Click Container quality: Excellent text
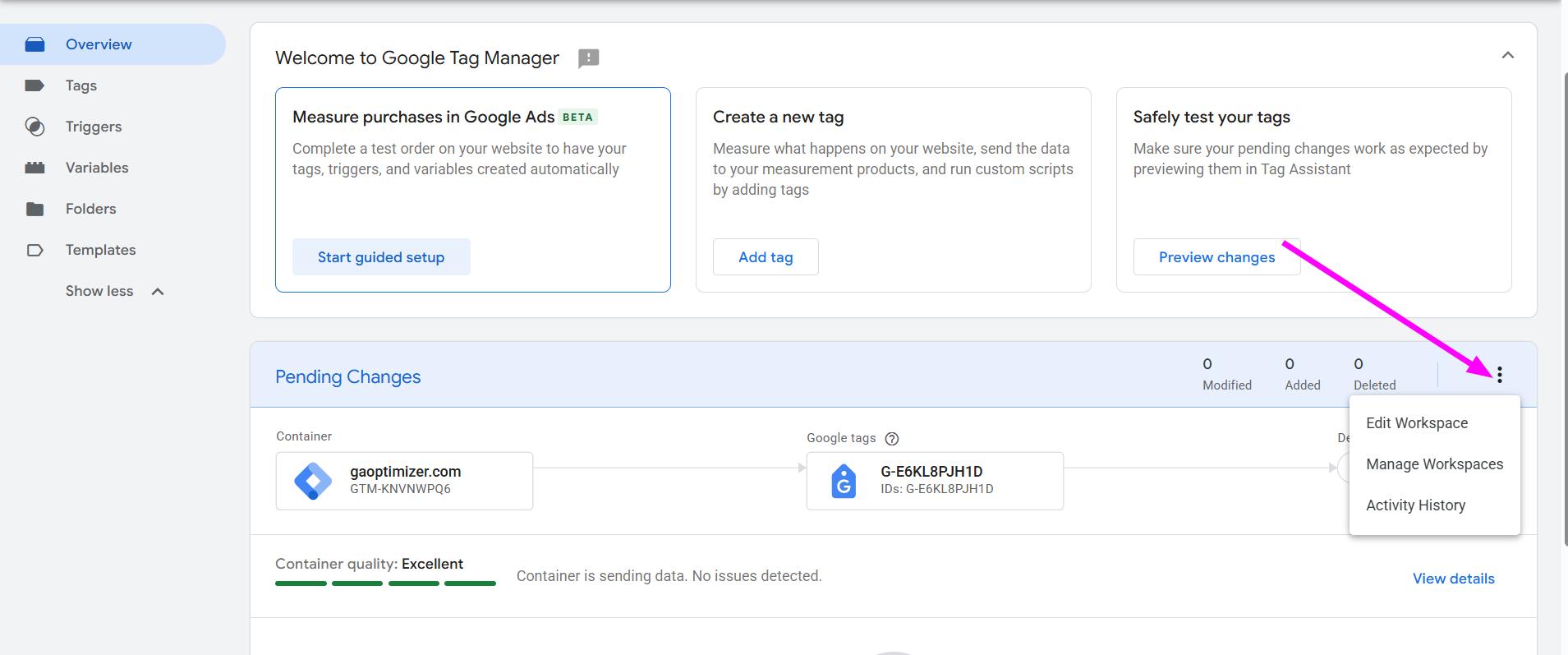Image resolution: width=1568 pixels, height=655 pixels. coord(369,564)
